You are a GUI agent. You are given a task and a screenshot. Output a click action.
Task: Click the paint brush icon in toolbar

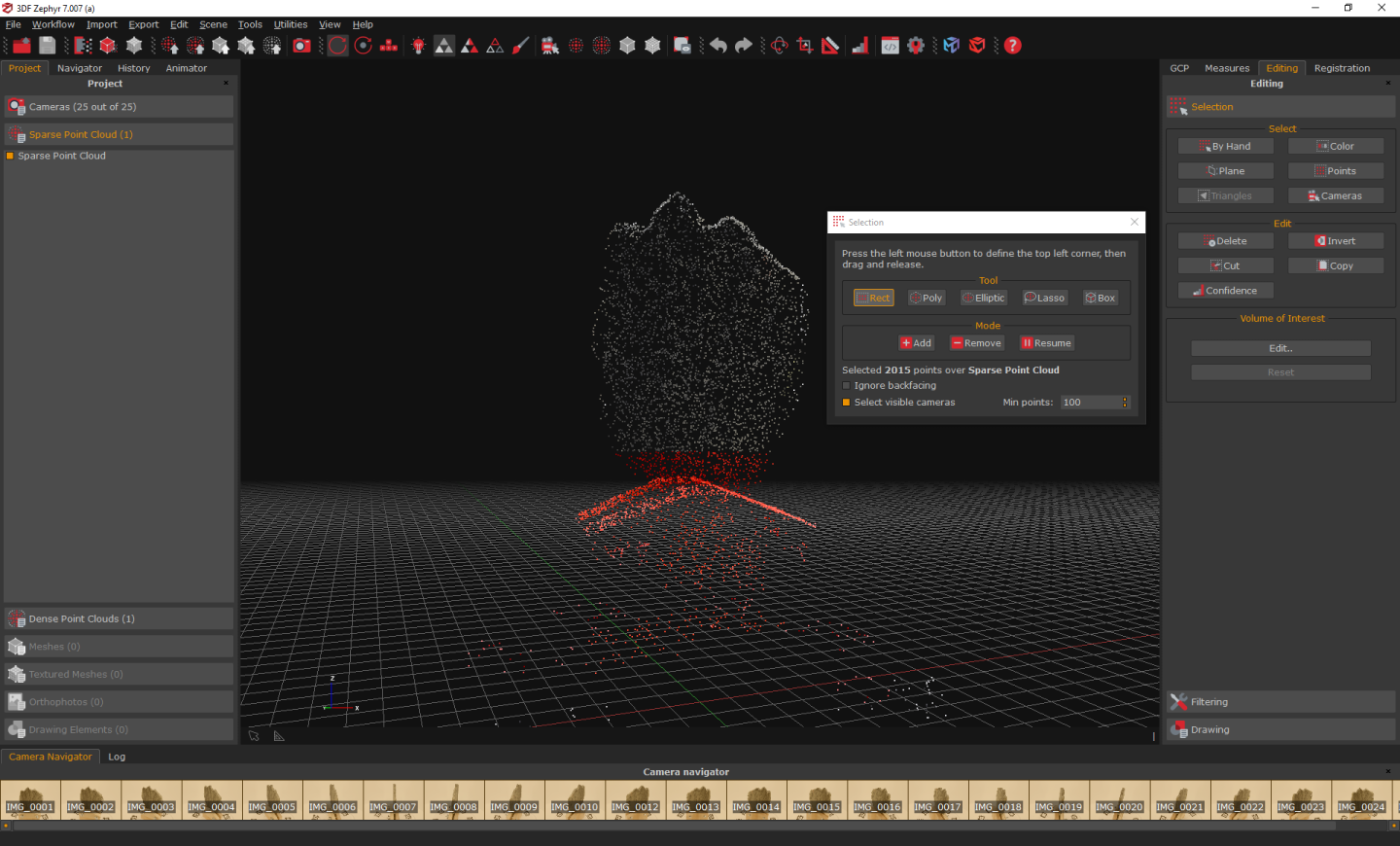(521, 46)
